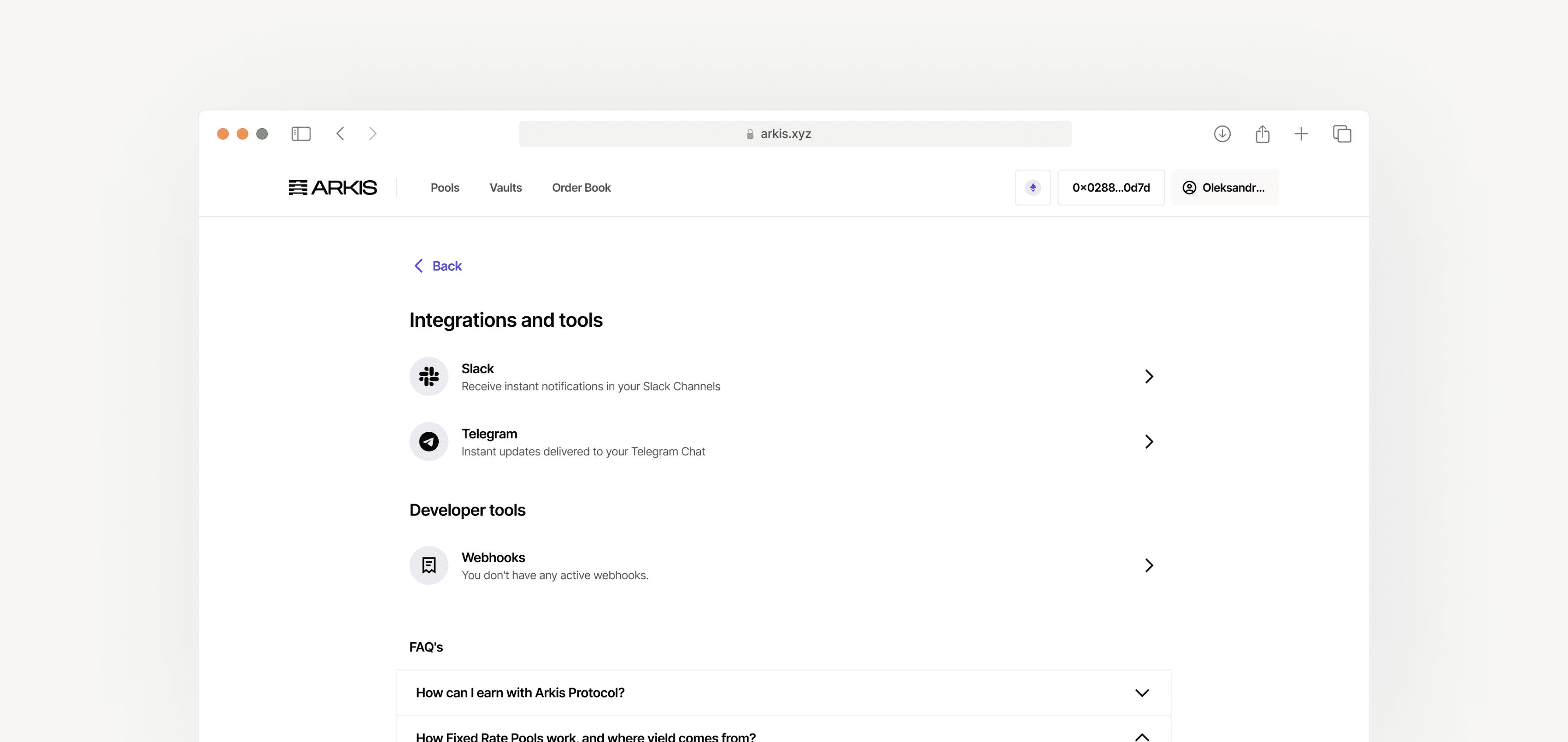Show the browser tab overview
Viewport: 1568px width, 742px height.
pos(1342,134)
